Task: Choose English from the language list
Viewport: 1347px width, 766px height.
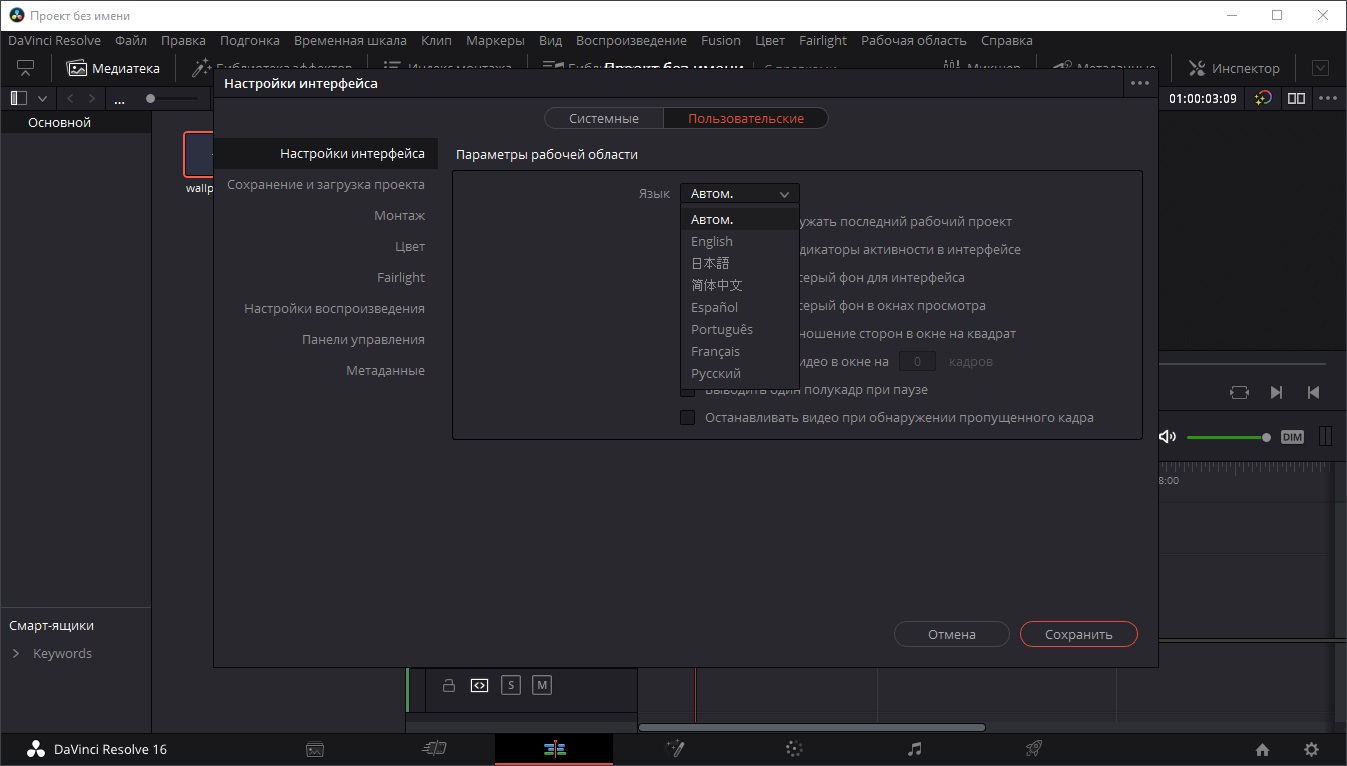Action: tap(712, 241)
